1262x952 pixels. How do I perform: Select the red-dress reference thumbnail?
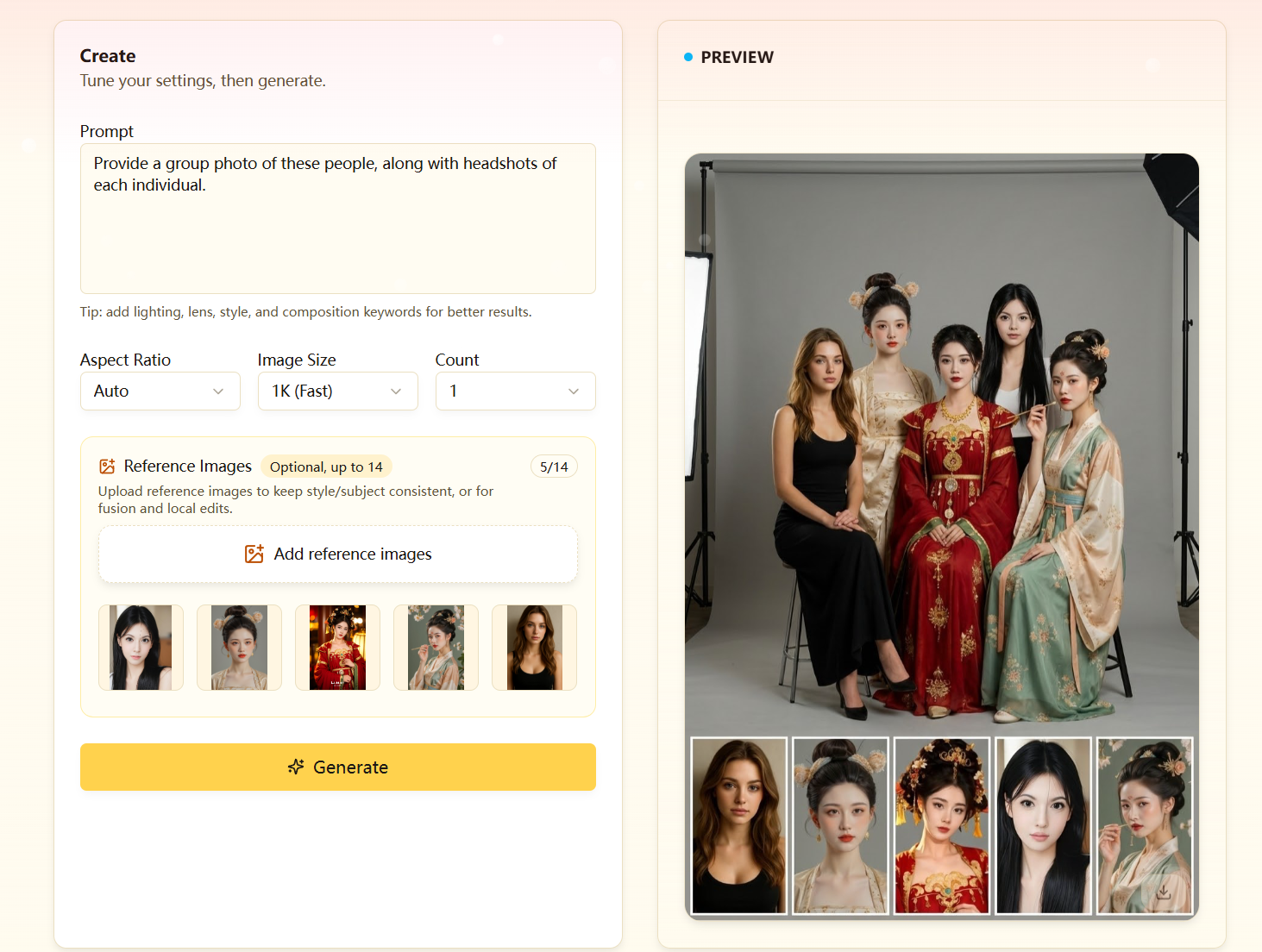337,647
